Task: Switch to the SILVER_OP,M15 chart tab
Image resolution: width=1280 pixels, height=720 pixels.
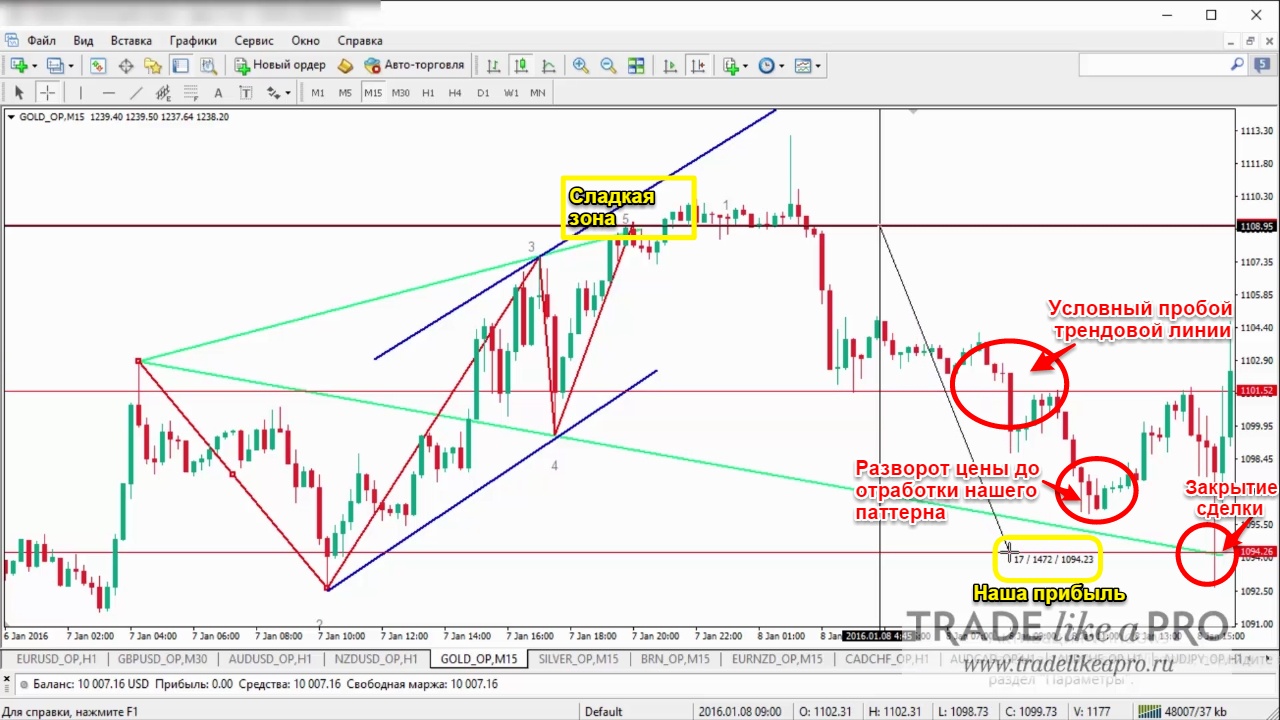Action: 578,659
